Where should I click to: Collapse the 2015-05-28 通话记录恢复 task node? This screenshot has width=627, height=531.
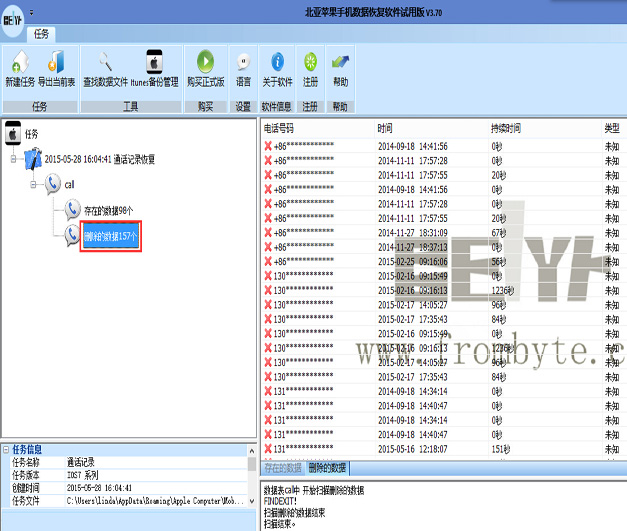pos(13,159)
